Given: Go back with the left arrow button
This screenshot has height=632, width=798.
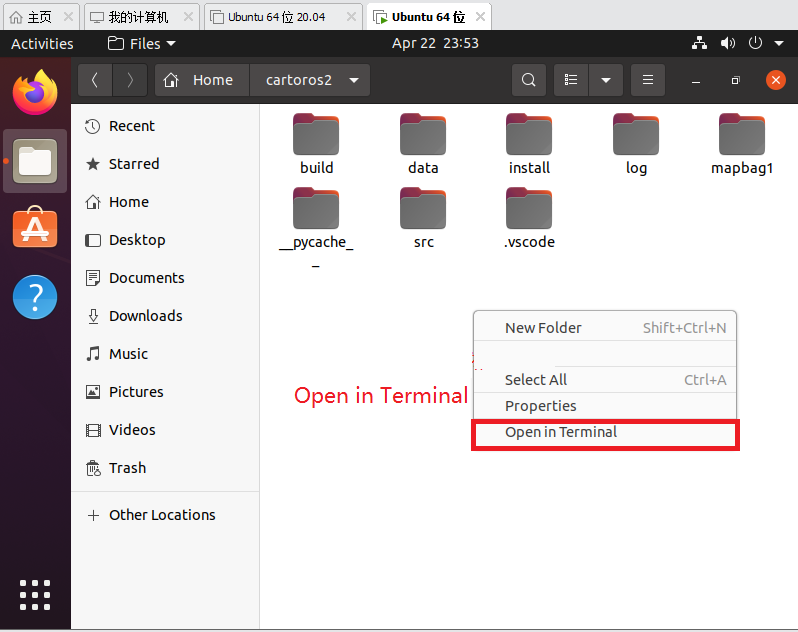Looking at the screenshot, I should pos(95,80).
